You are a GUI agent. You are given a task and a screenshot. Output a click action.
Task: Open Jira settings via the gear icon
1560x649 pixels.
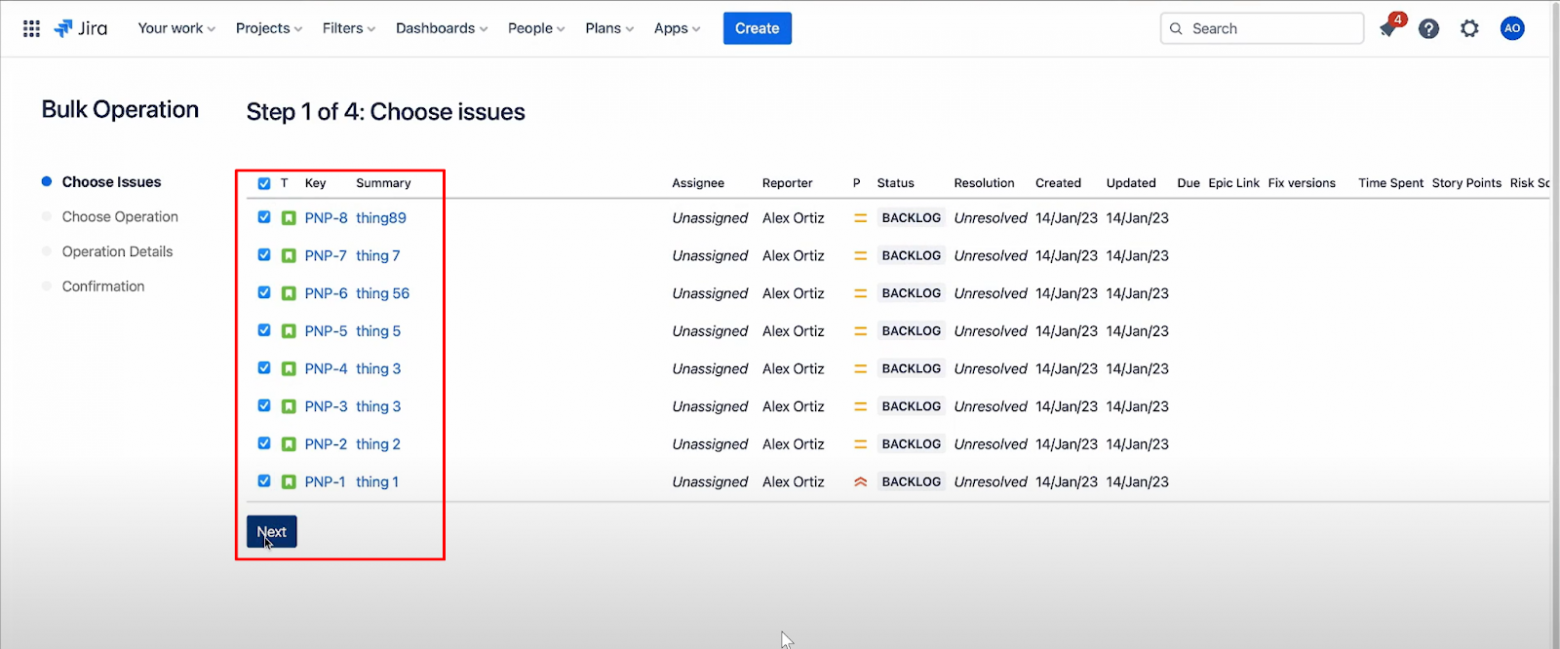point(1469,28)
